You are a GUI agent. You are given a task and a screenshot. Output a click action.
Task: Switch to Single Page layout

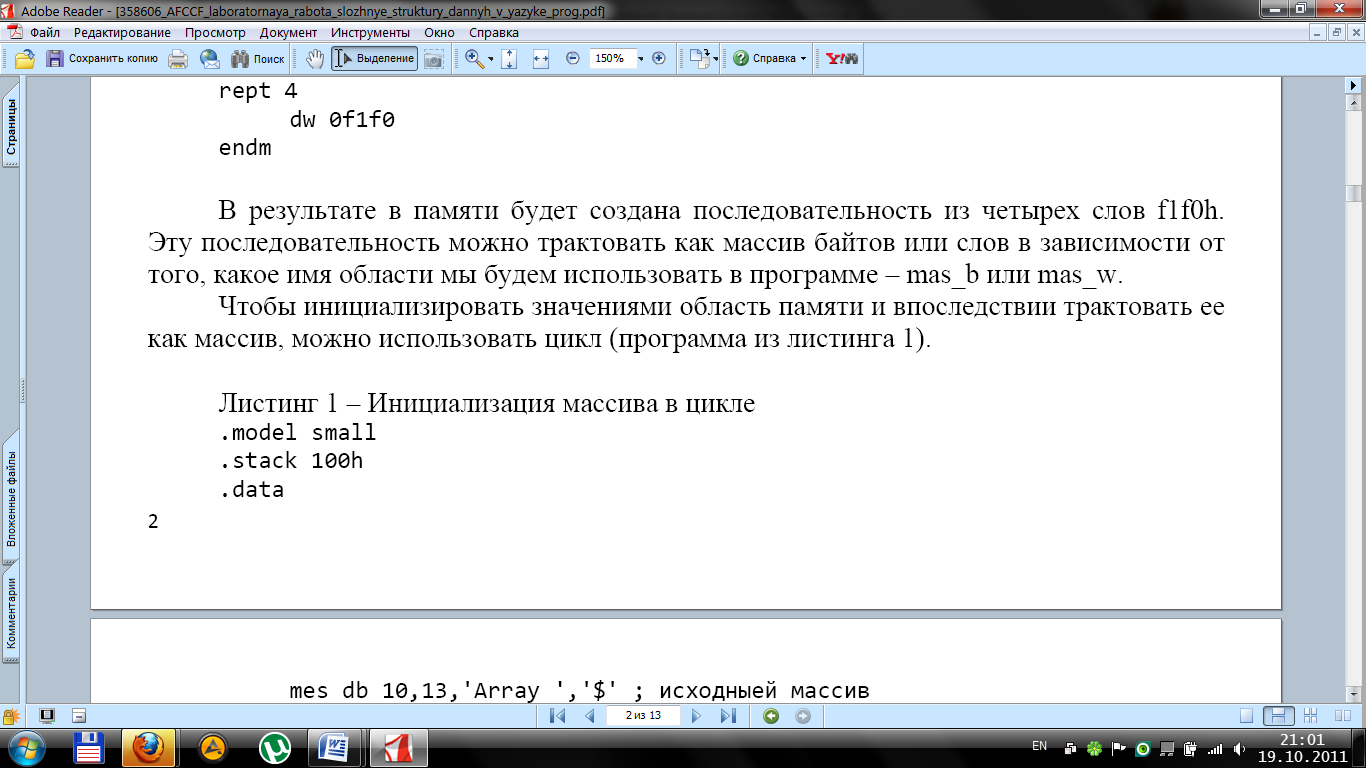(x=1246, y=716)
